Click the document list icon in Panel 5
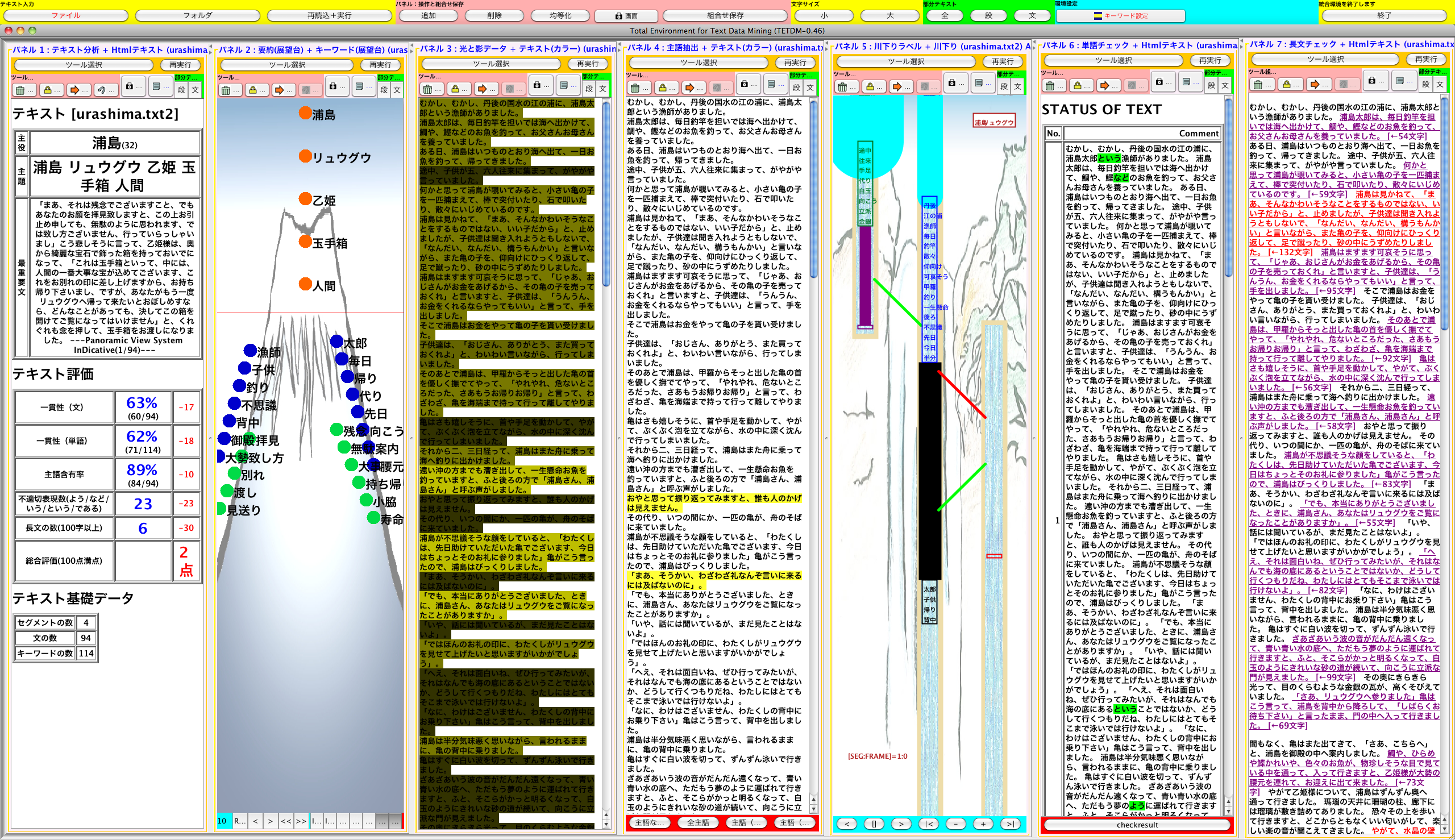 click(981, 83)
